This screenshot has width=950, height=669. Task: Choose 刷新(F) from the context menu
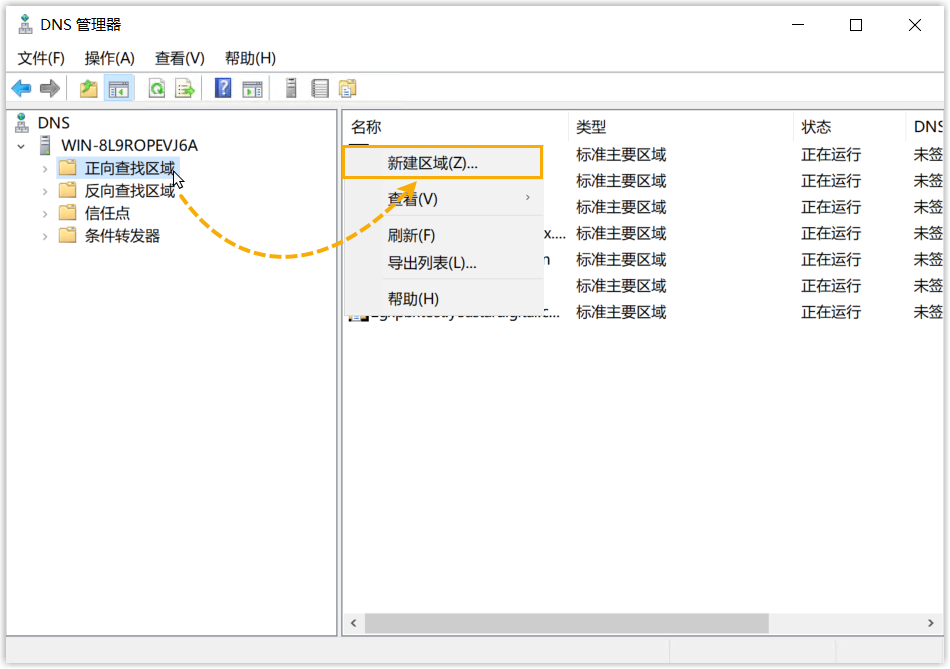[411, 236]
